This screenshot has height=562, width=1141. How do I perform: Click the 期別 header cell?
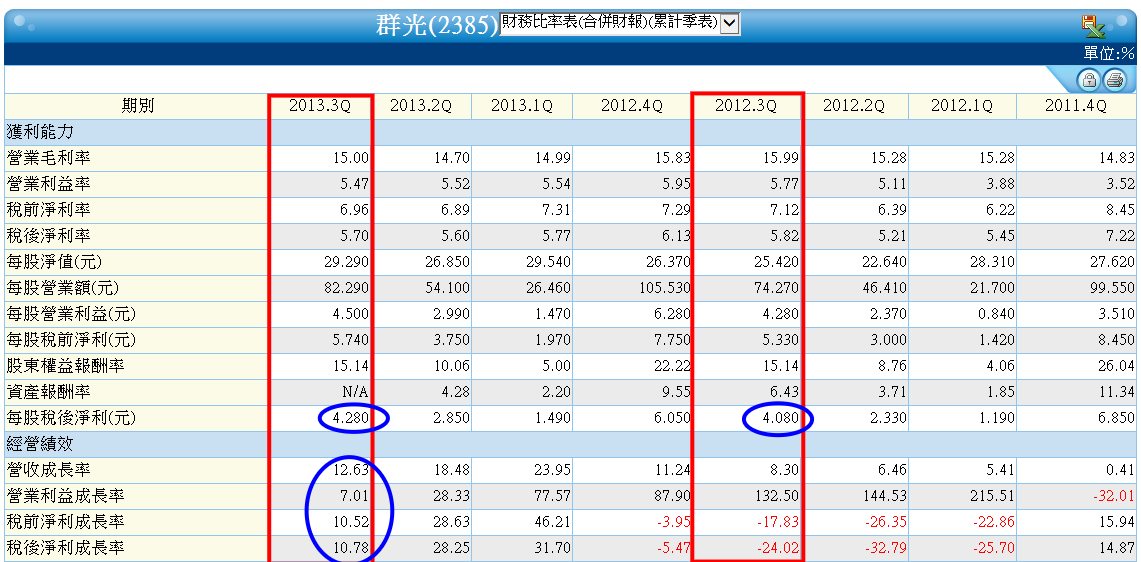pyautogui.click(x=137, y=106)
